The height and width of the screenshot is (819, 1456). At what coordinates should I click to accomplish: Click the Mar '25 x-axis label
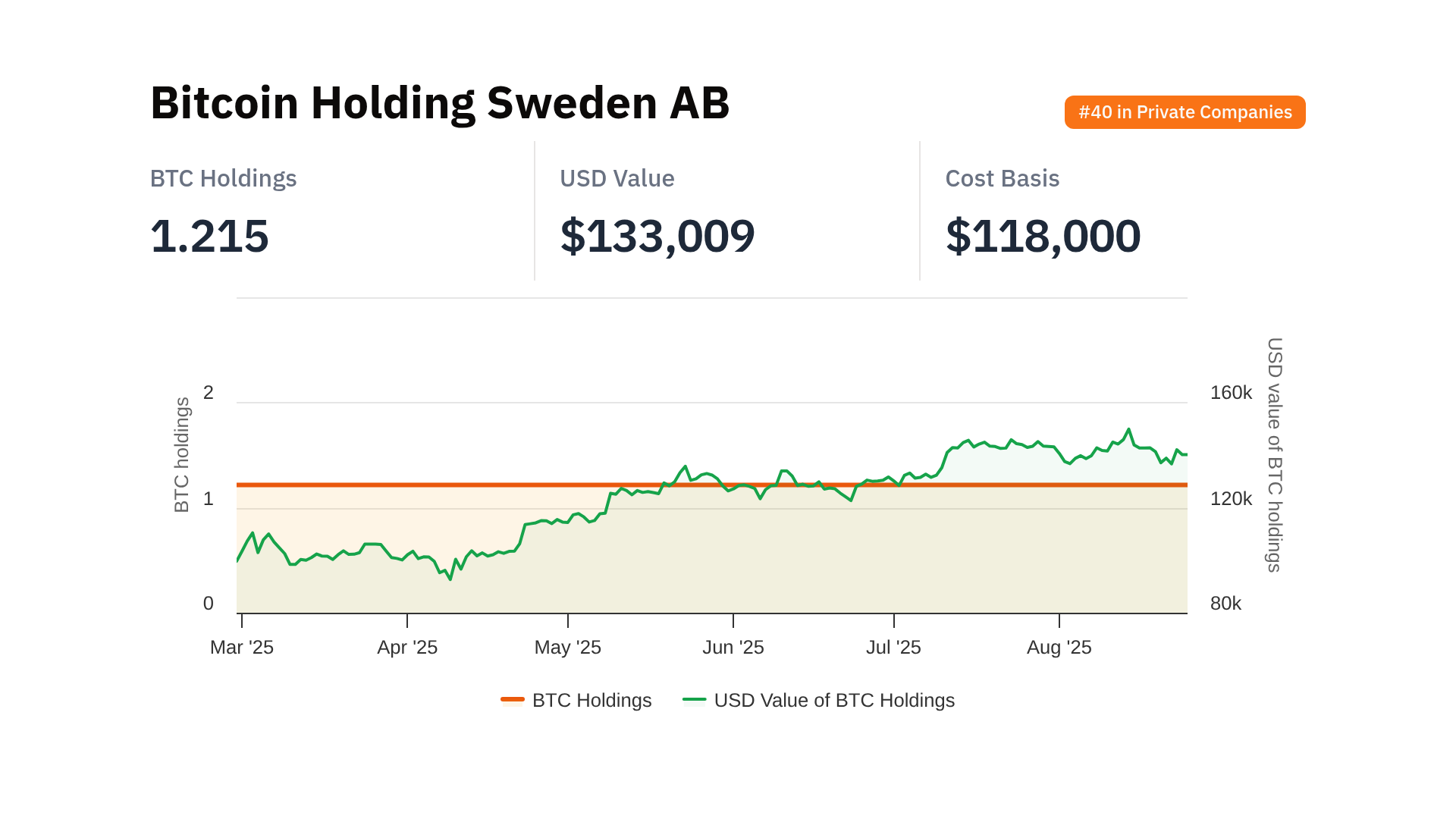click(x=242, y=647)
